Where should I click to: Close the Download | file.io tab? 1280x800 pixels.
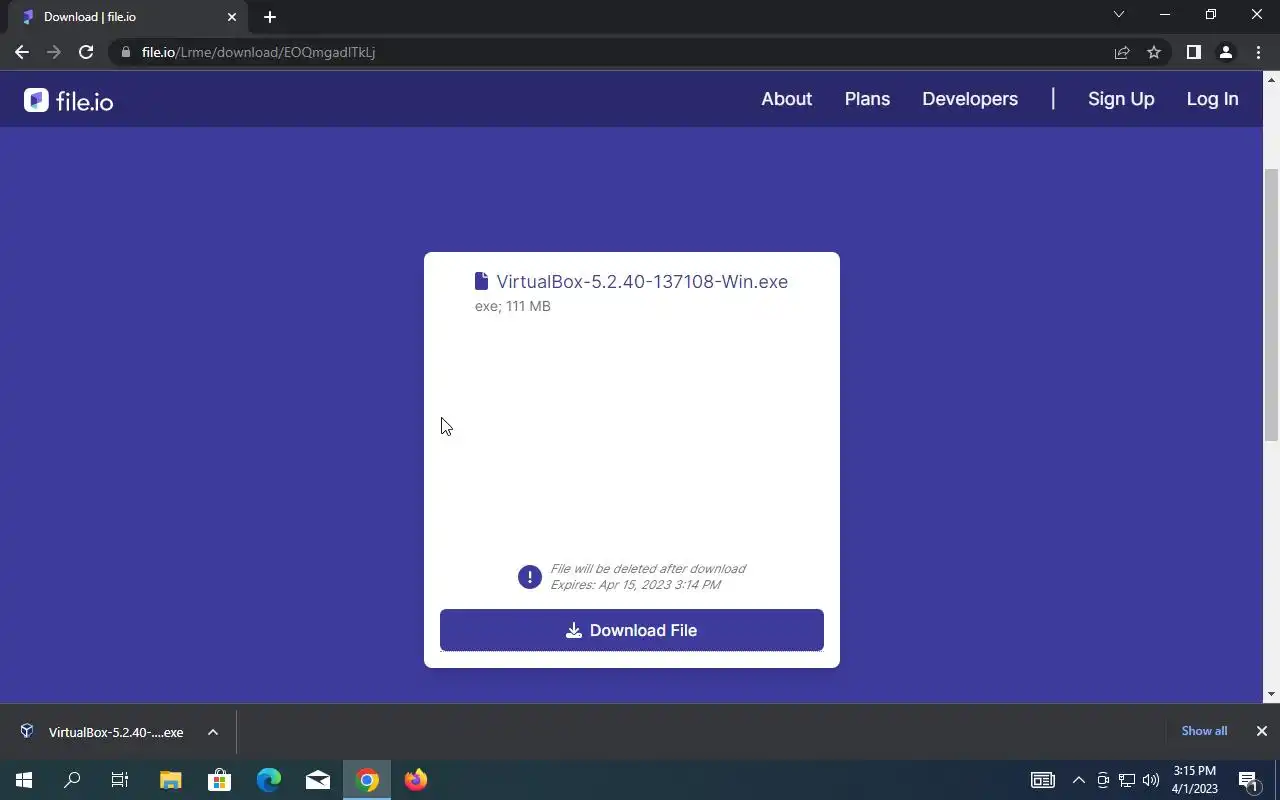pos(232,17)
